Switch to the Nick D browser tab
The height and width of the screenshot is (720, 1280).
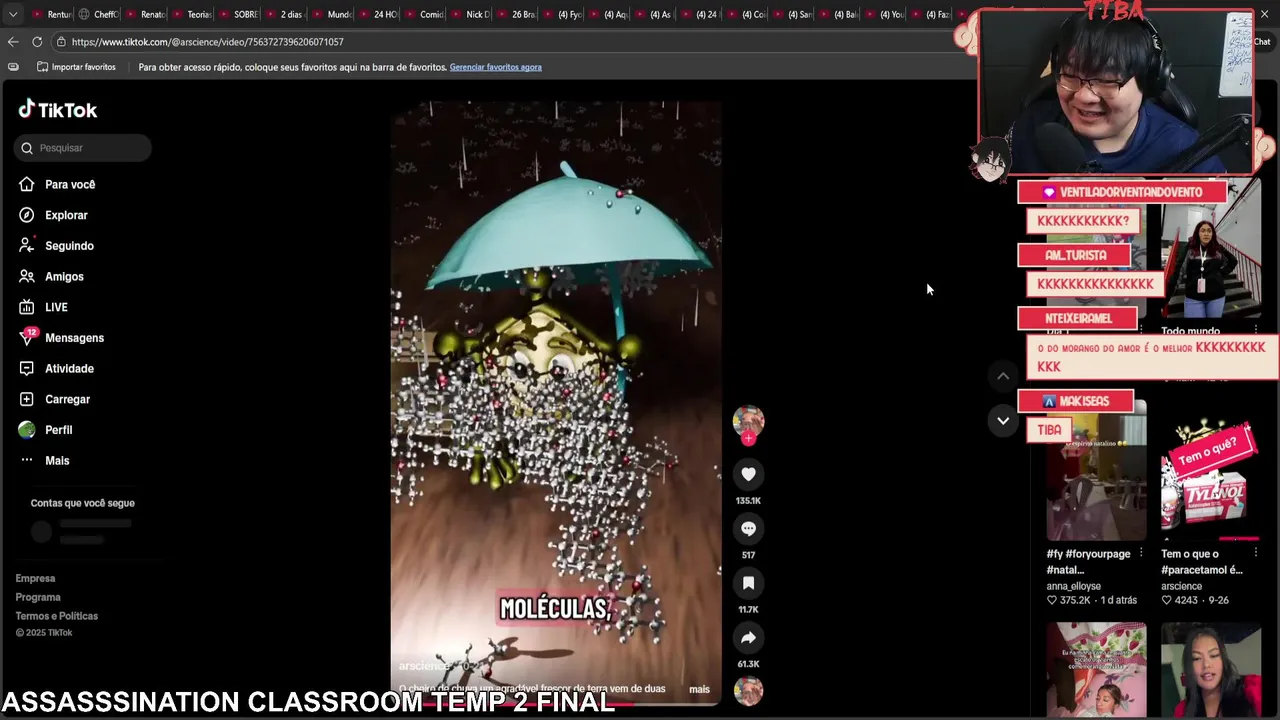click(471, 14)
